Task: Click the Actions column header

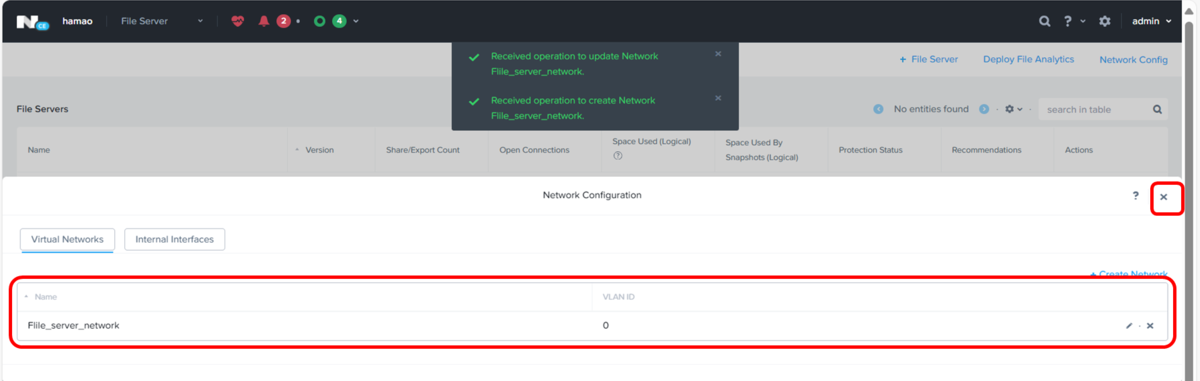Action: [1079, 150]
